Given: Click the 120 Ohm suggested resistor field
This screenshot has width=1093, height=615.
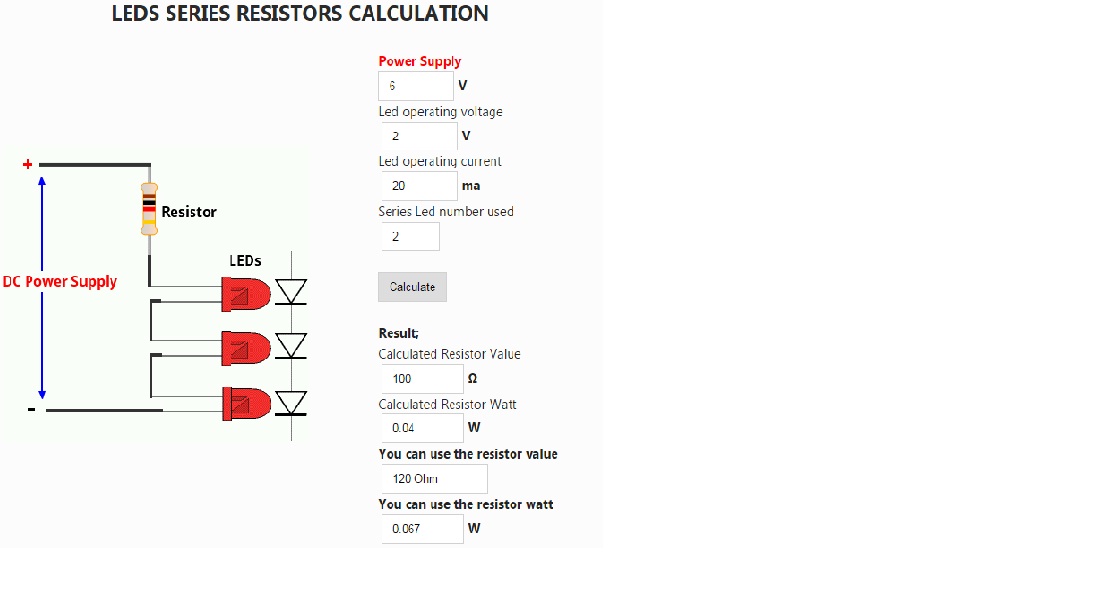Looking at the screenshot, I should pyautogui.click(x=434, y=479).
